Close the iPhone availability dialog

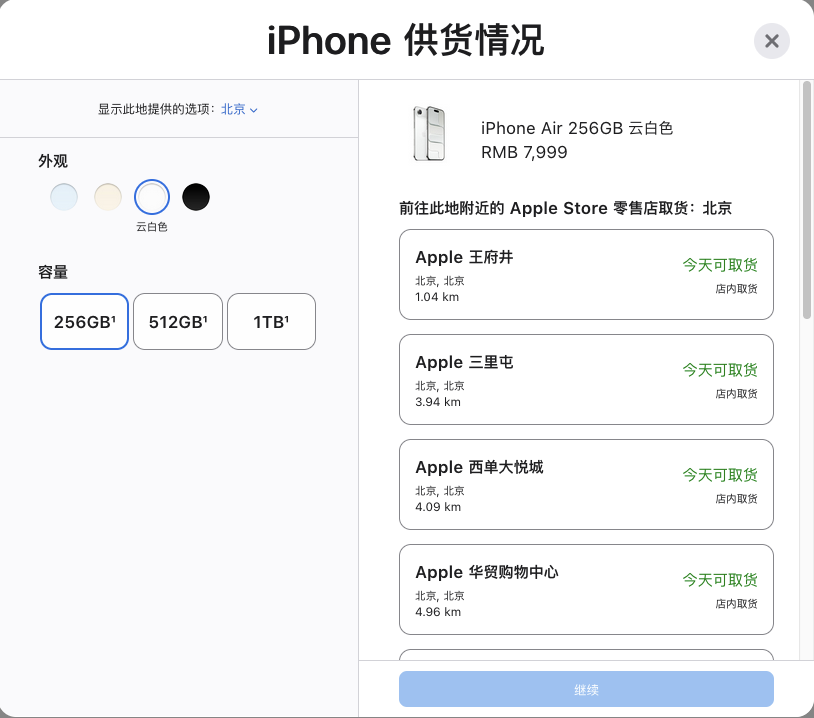click(x=771, y=41)
